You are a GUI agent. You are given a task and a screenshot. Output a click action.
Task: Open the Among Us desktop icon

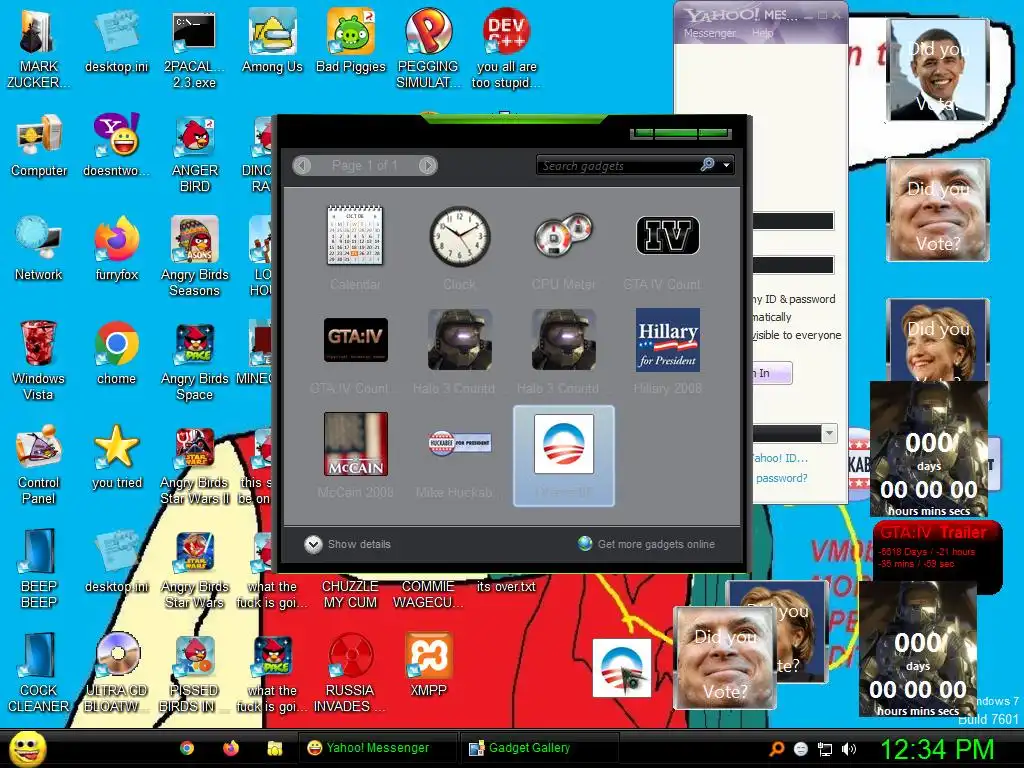(x=272, y=42)
